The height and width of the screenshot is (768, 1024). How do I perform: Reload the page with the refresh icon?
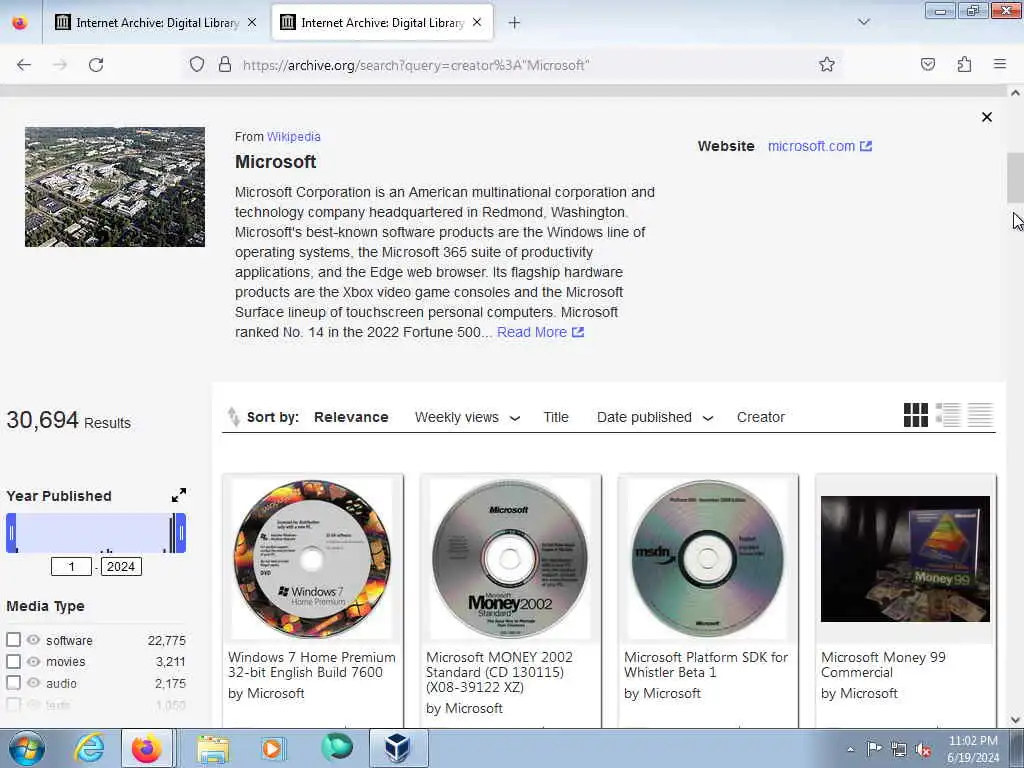pyautogui.click(x=96, y=65)
